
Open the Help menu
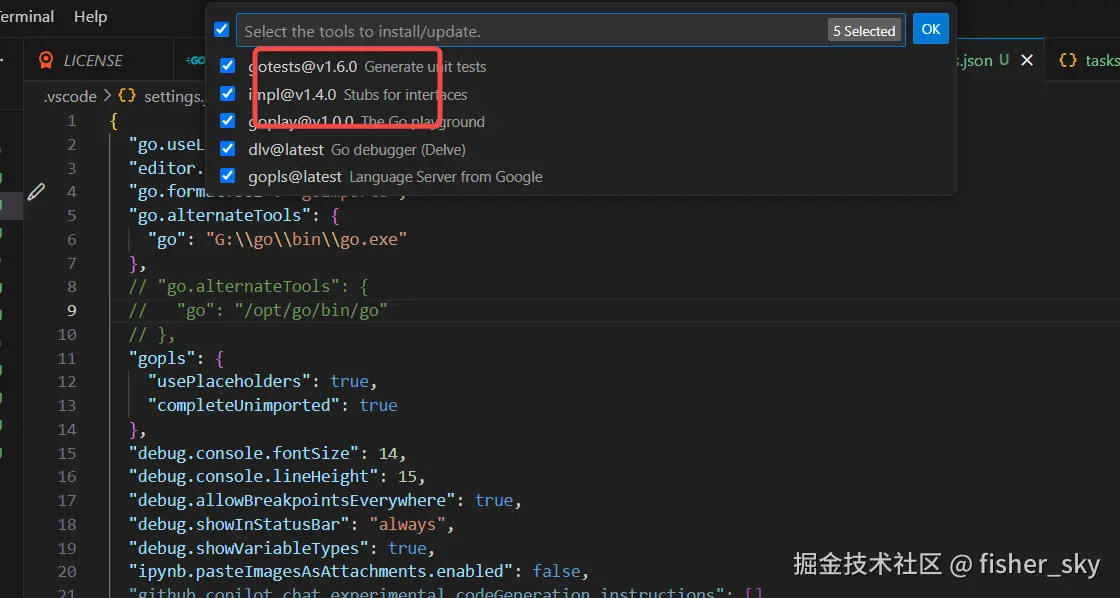point(91,16)
